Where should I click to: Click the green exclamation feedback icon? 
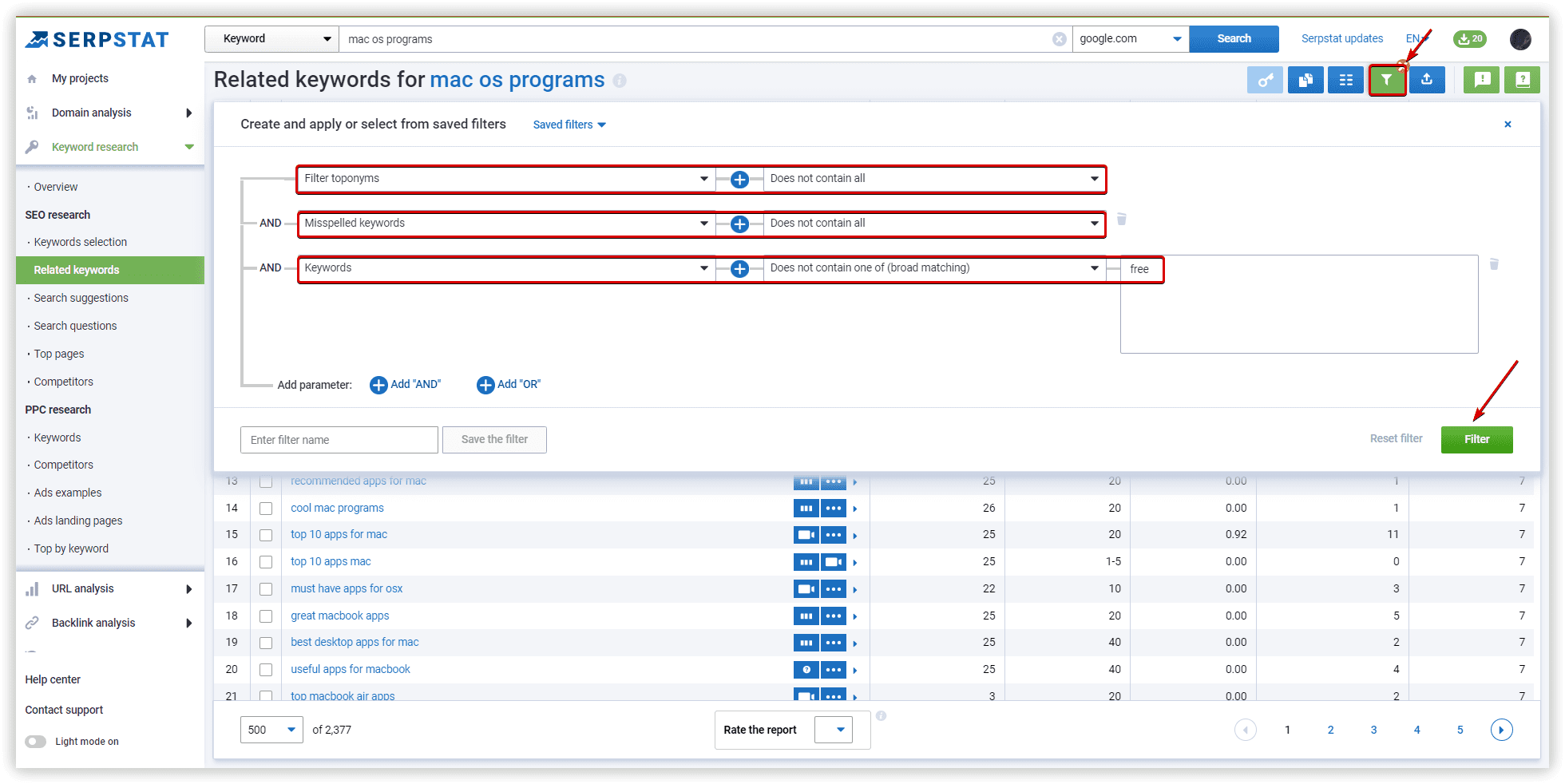pyautogui.click(x=1482, y=80)
